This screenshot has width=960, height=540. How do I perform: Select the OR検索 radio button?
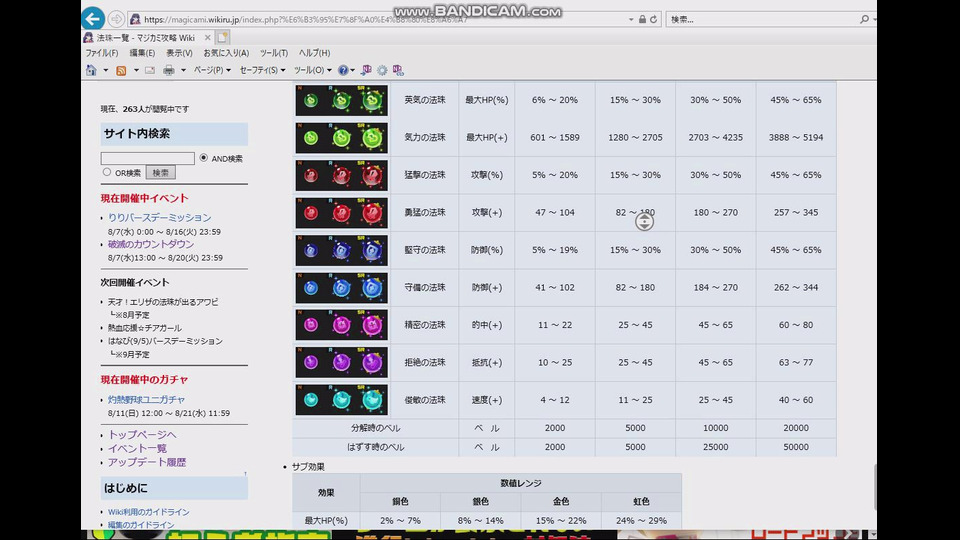pyautogui.click(x=107, y=173)
